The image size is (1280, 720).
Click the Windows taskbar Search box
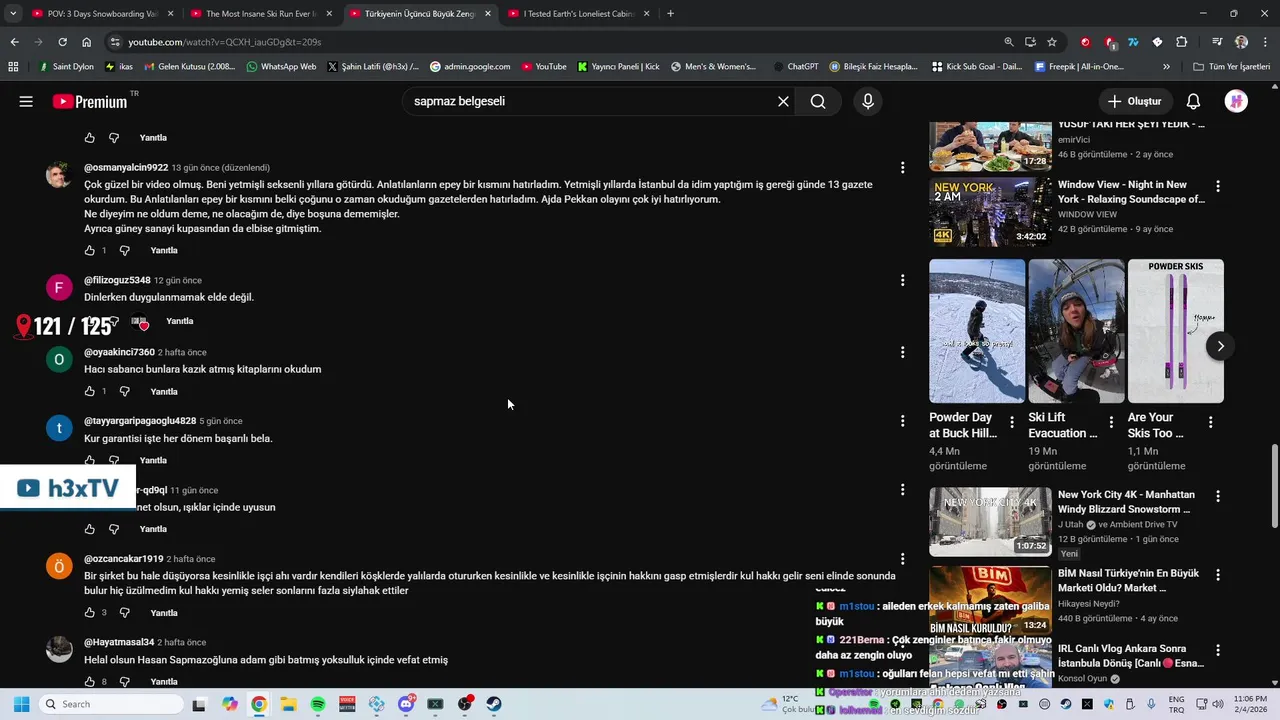point(112,704)
